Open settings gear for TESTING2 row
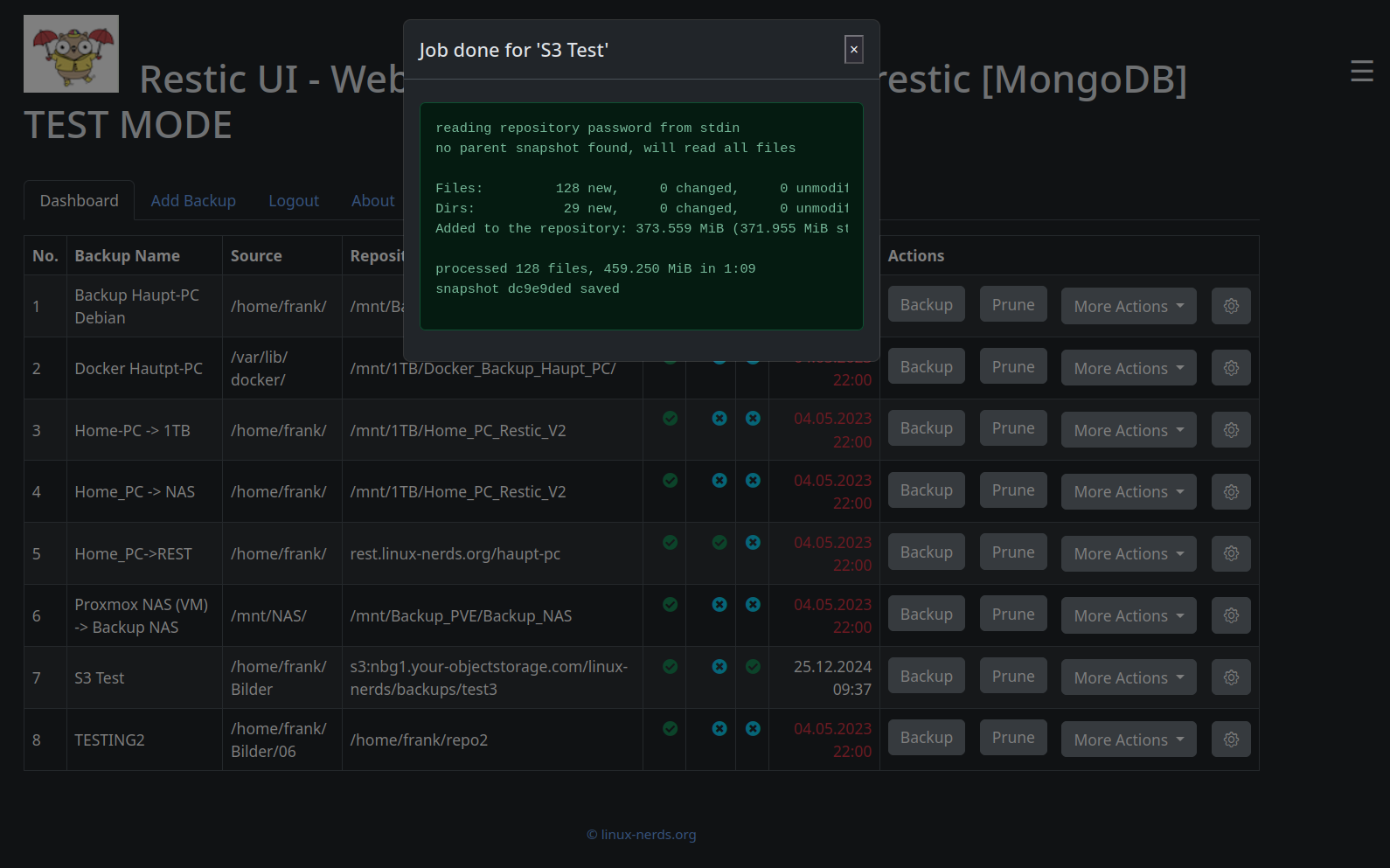 [x=1231, y=740]
